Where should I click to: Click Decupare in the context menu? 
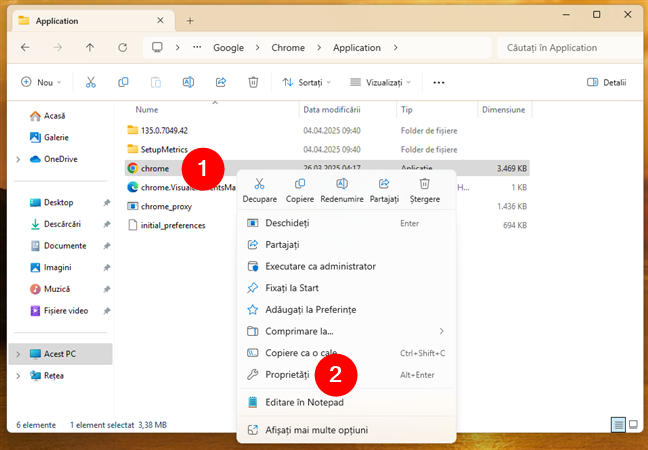(260, 190)
